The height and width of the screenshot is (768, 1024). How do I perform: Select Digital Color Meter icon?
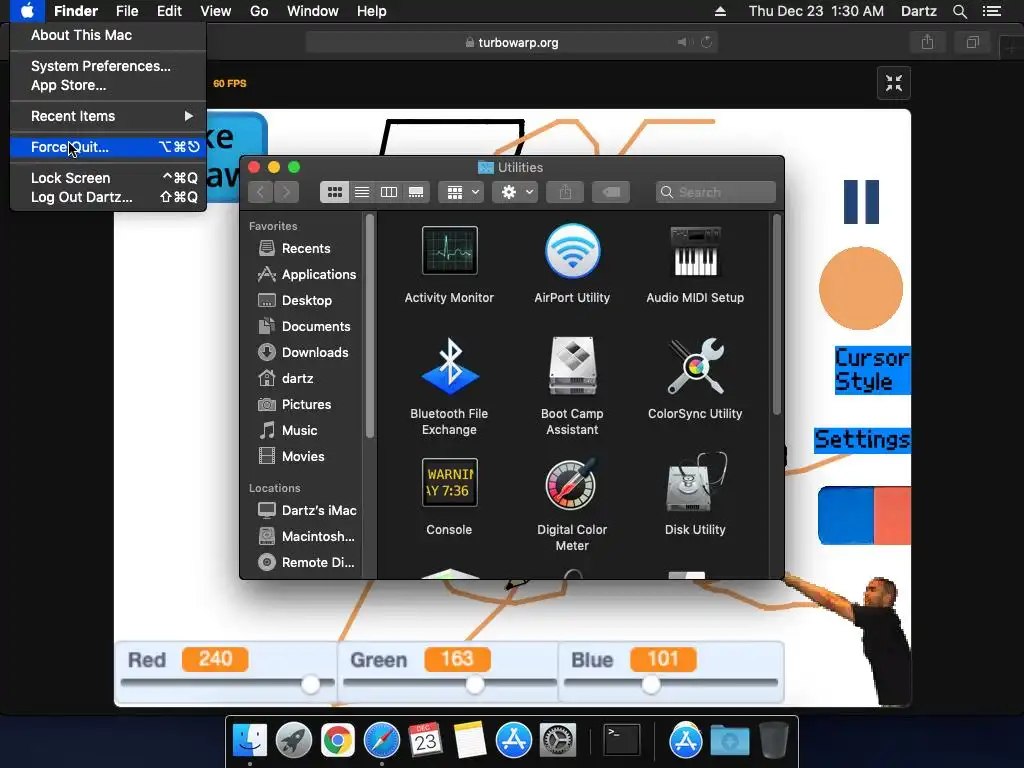tap(572, 483)
